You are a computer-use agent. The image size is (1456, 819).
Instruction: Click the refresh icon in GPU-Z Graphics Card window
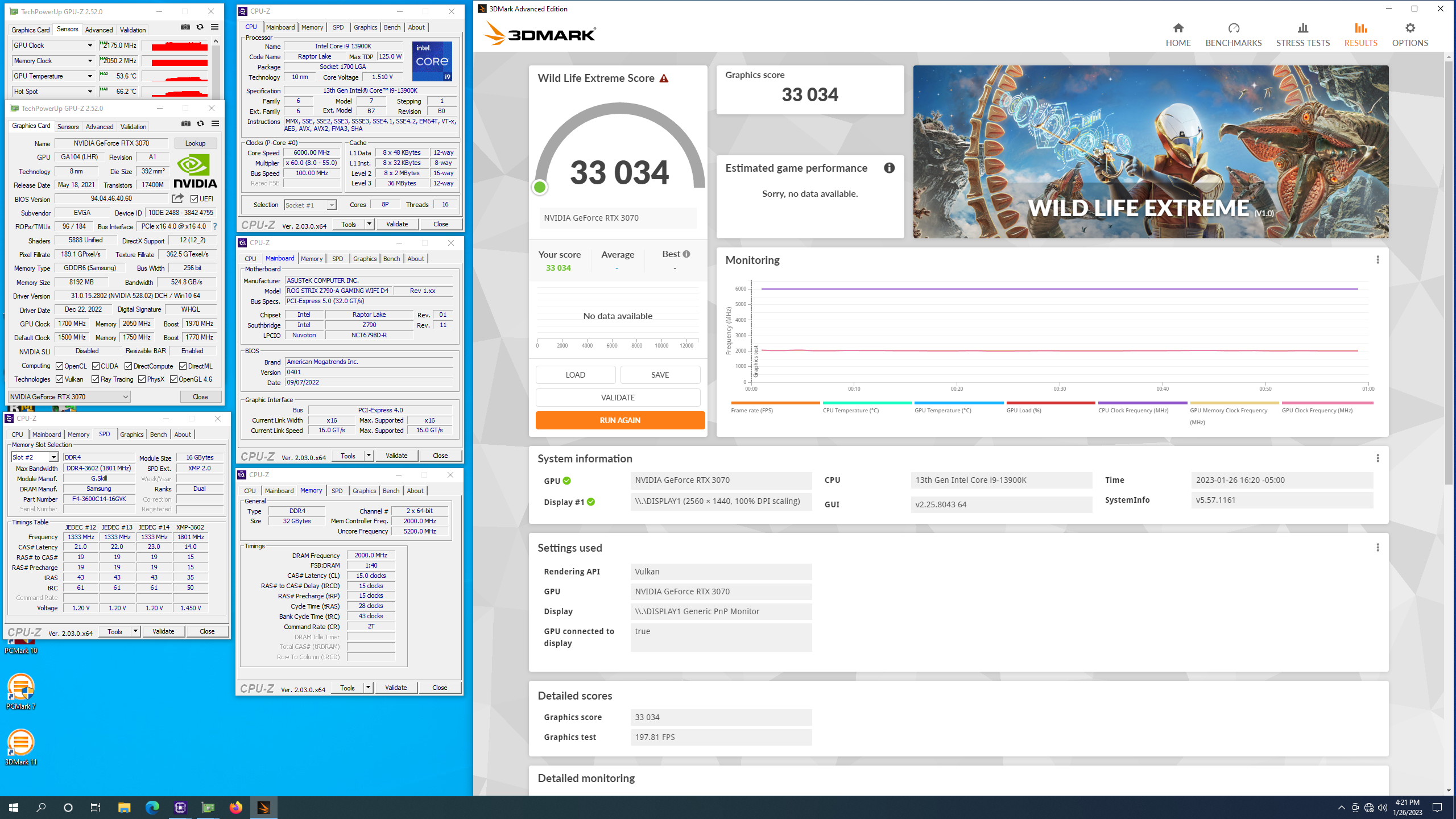point(200,123)
